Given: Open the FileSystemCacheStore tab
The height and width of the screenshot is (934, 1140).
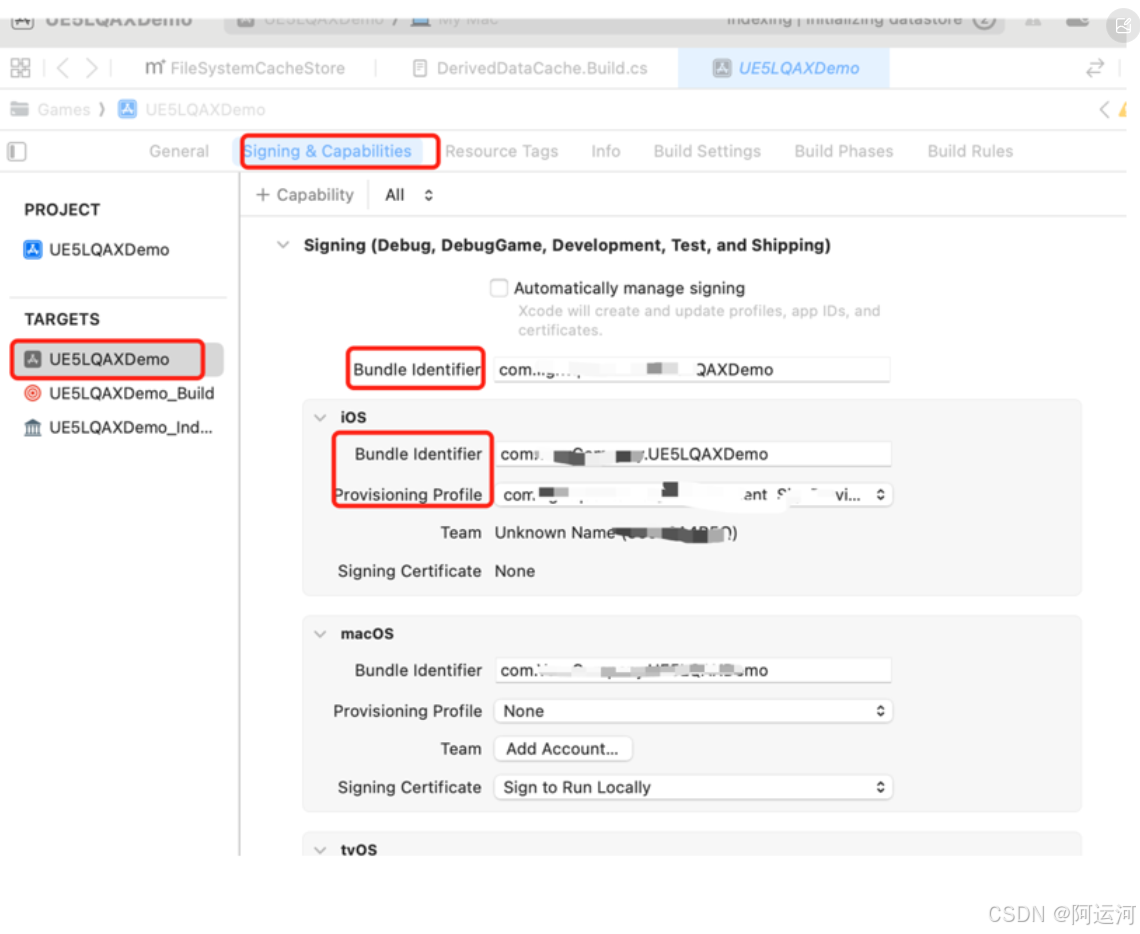Looking at the screenshot, I should tap(245, 68).
